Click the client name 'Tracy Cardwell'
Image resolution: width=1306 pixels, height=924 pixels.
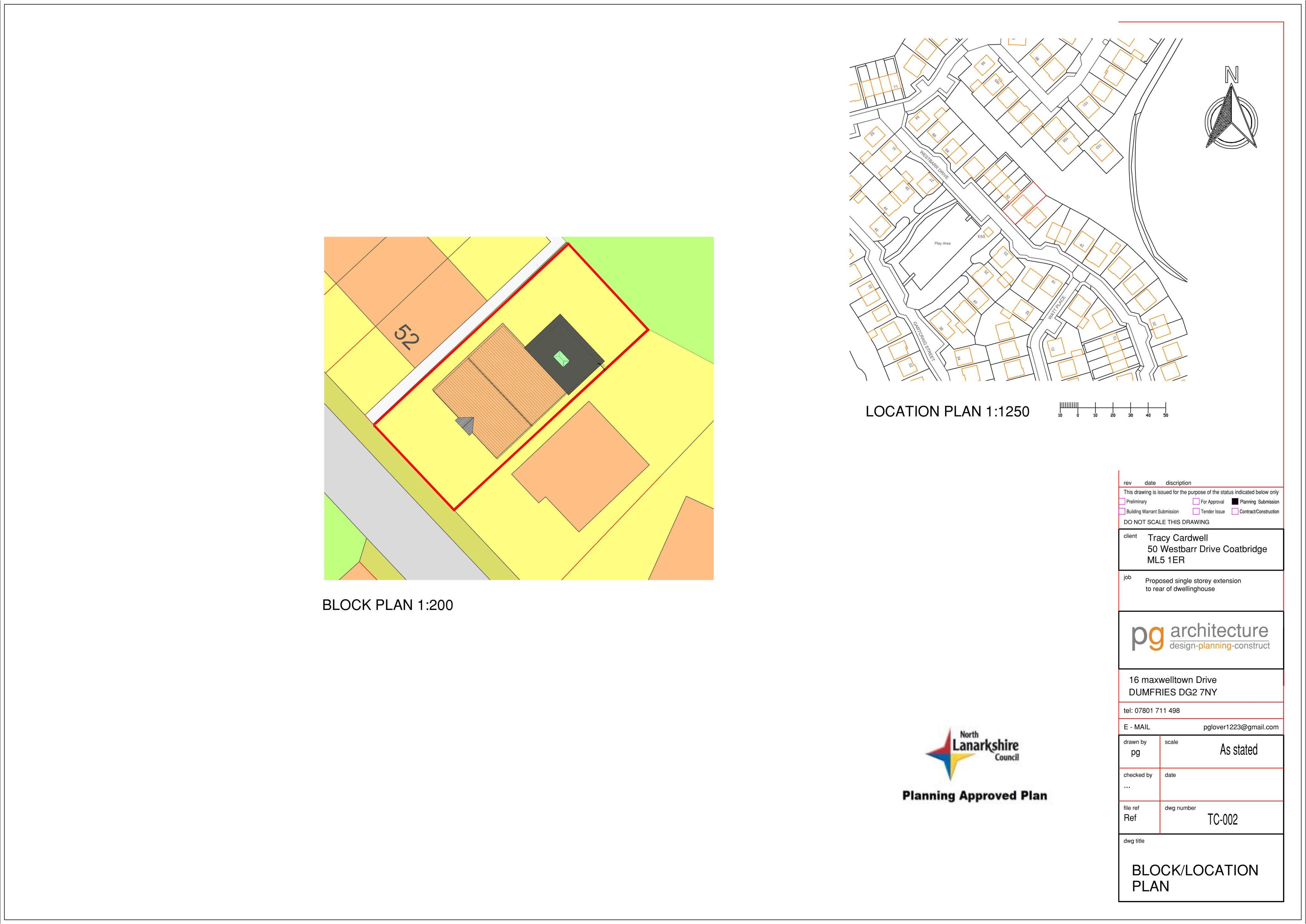[x=1178, y=538]
